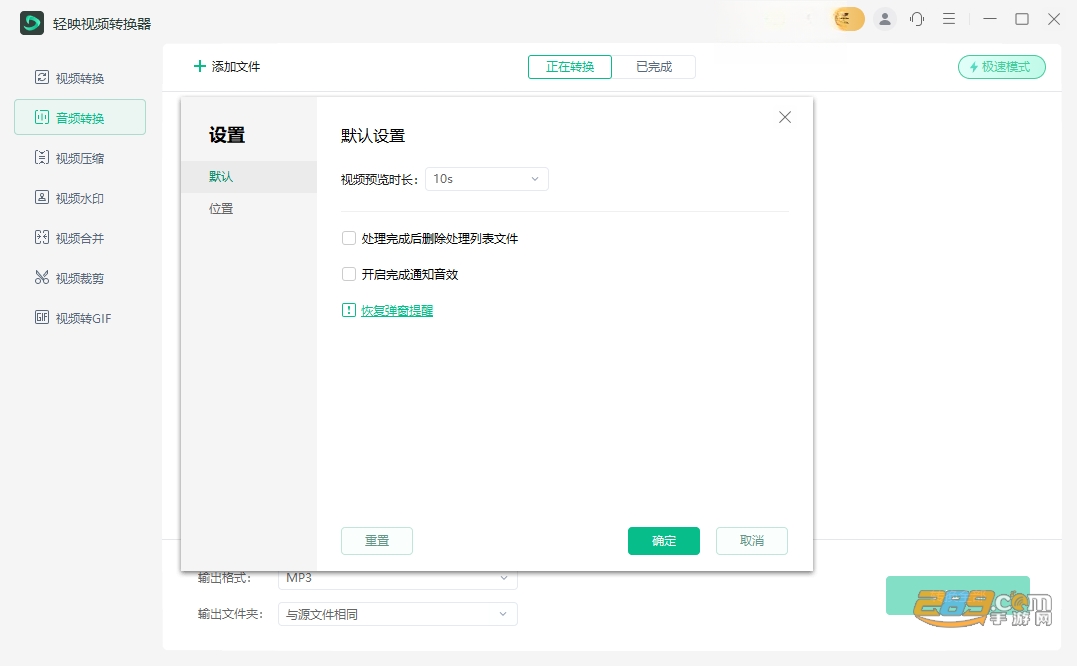Expand the 视频预览时长 10s dropdown
Screen dimensions: 1077x666
pos(487,179)
